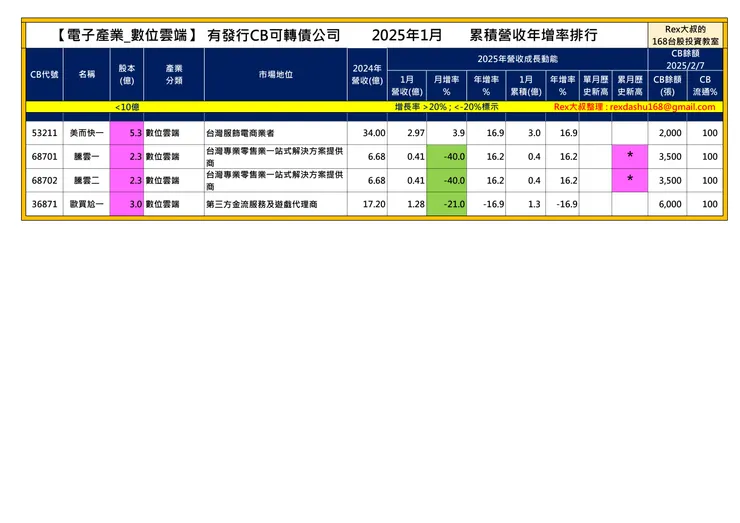Click the 17.20 revenue value
740x523 pixels.
[374, 204]
